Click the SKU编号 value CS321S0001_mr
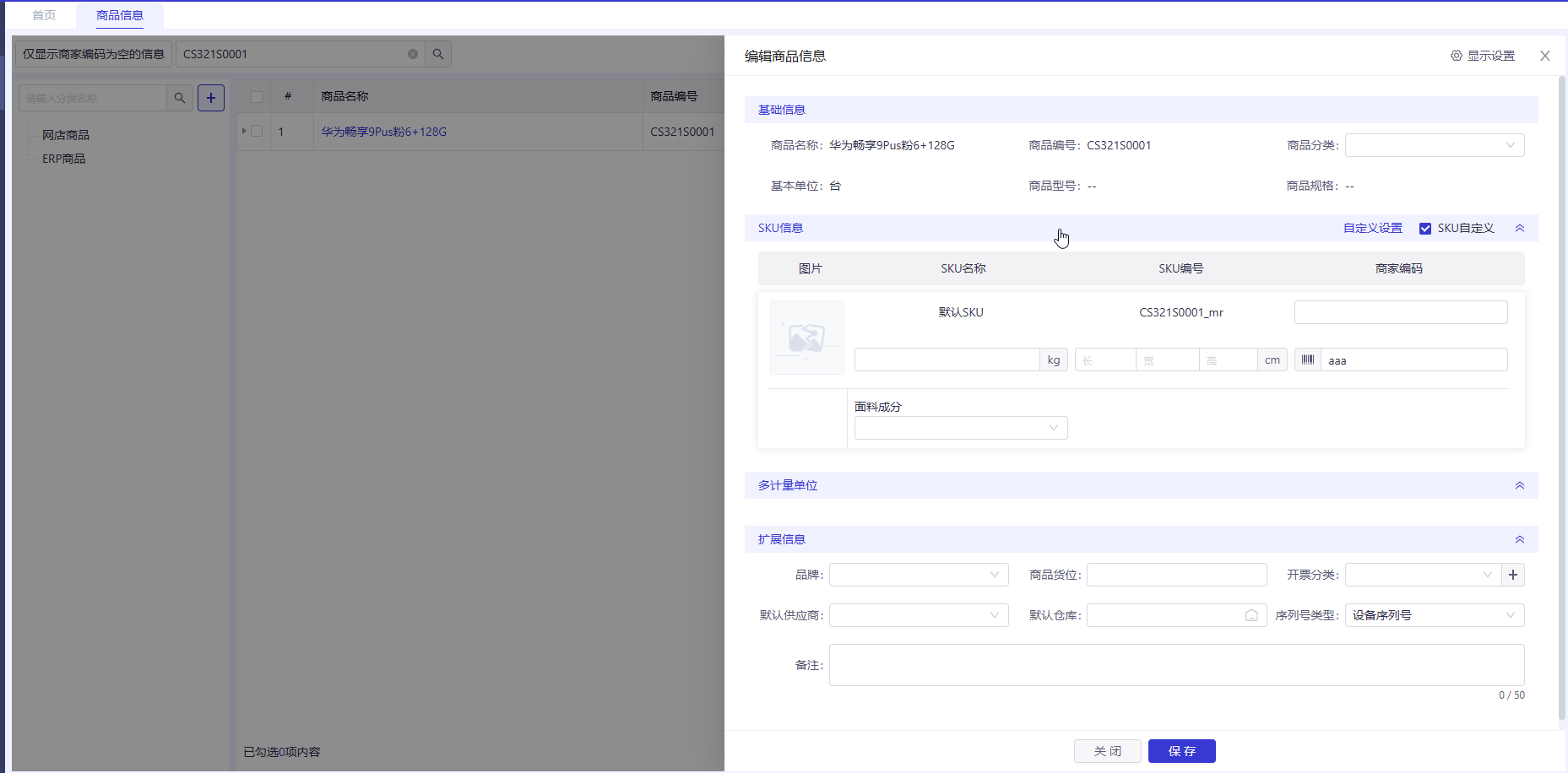 [x=1181, y=312]
